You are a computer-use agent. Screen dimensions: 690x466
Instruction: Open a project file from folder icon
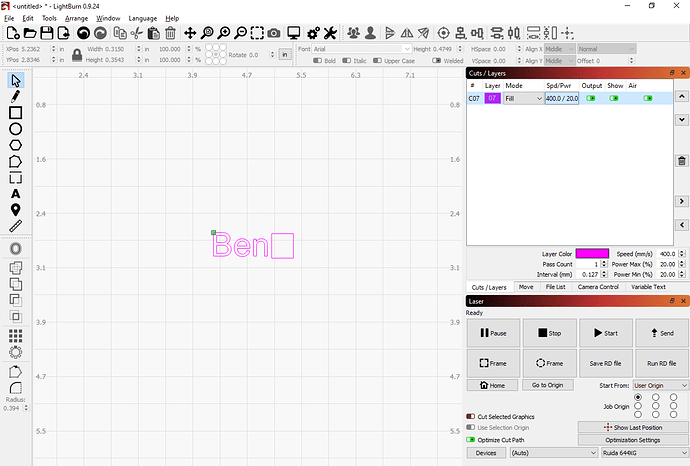[x=29, y=33]
